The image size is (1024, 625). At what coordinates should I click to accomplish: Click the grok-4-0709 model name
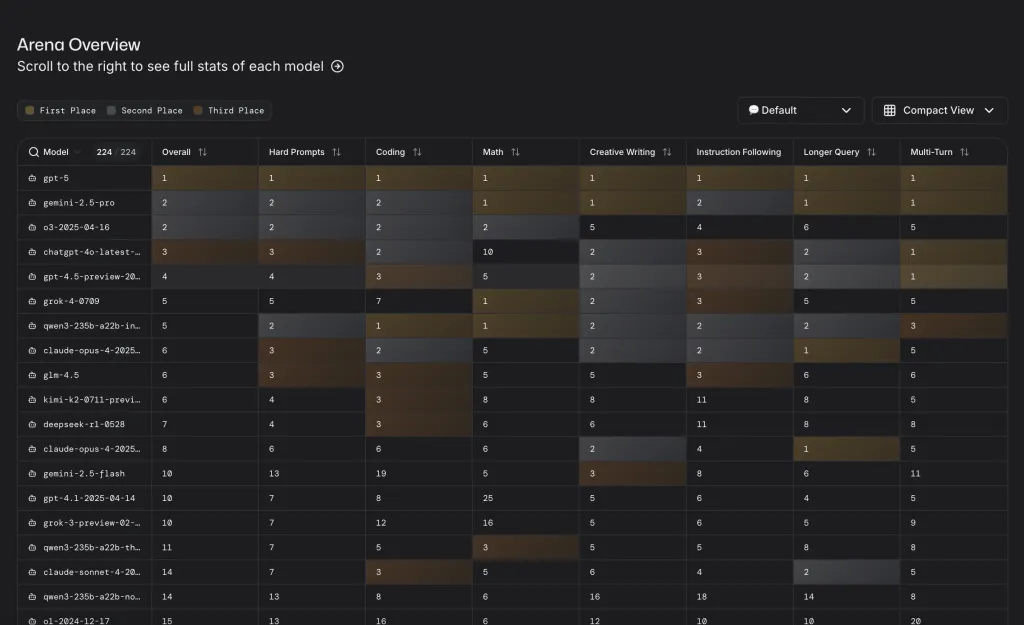71,301
